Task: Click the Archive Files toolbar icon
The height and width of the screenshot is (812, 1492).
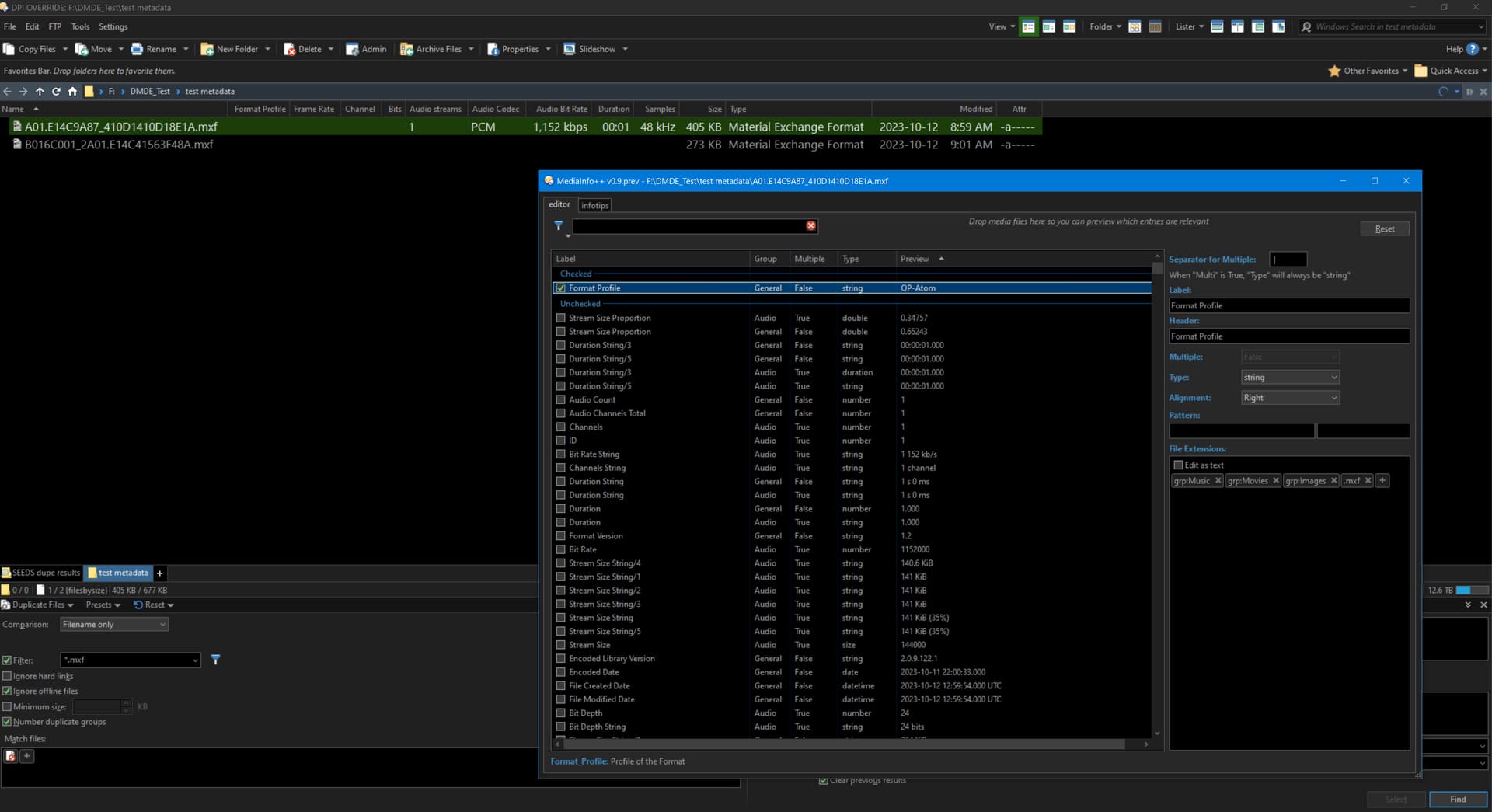Action: (x=406, y=49)
